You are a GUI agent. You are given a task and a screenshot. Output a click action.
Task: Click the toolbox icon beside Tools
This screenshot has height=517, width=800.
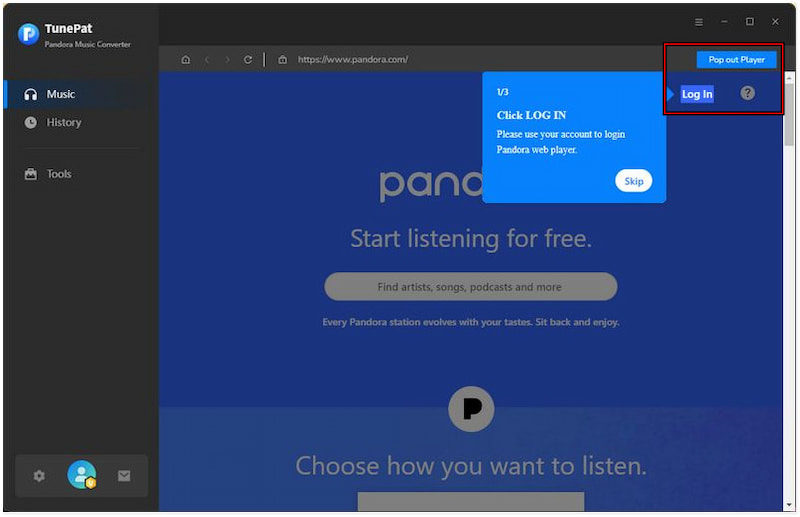31,174
